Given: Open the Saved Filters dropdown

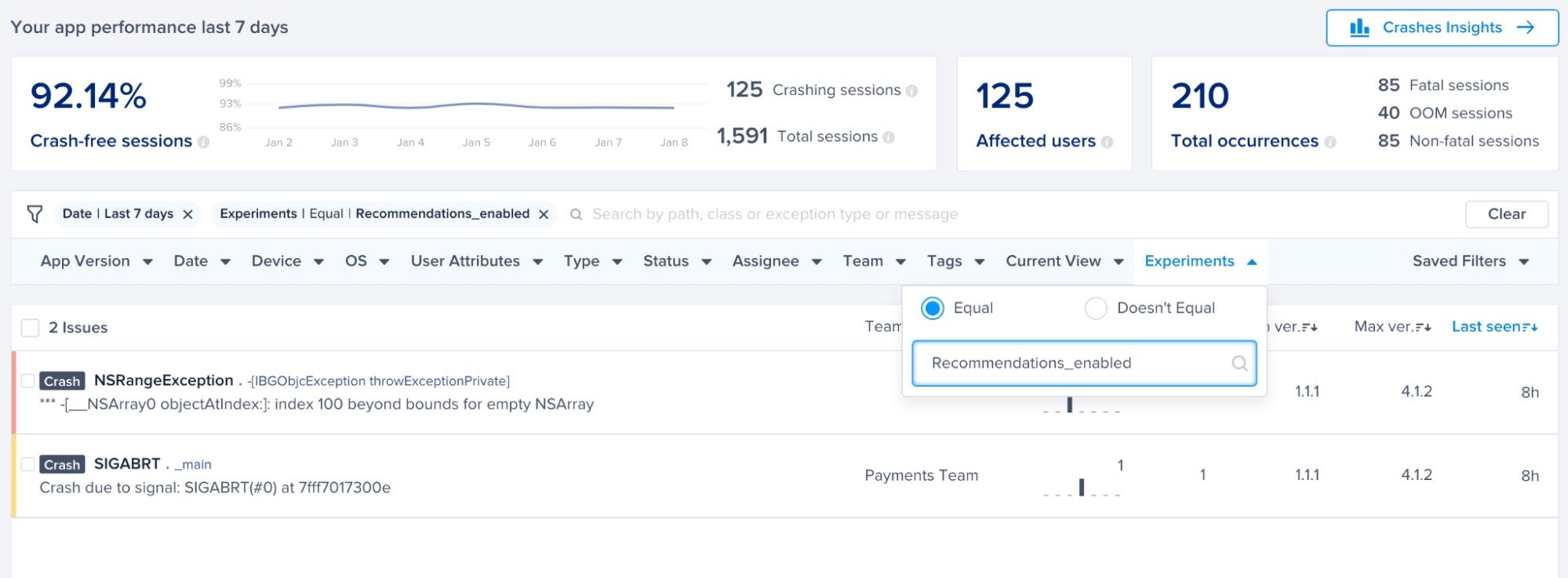Looking at the screenshot, I should click(1470, 261).
